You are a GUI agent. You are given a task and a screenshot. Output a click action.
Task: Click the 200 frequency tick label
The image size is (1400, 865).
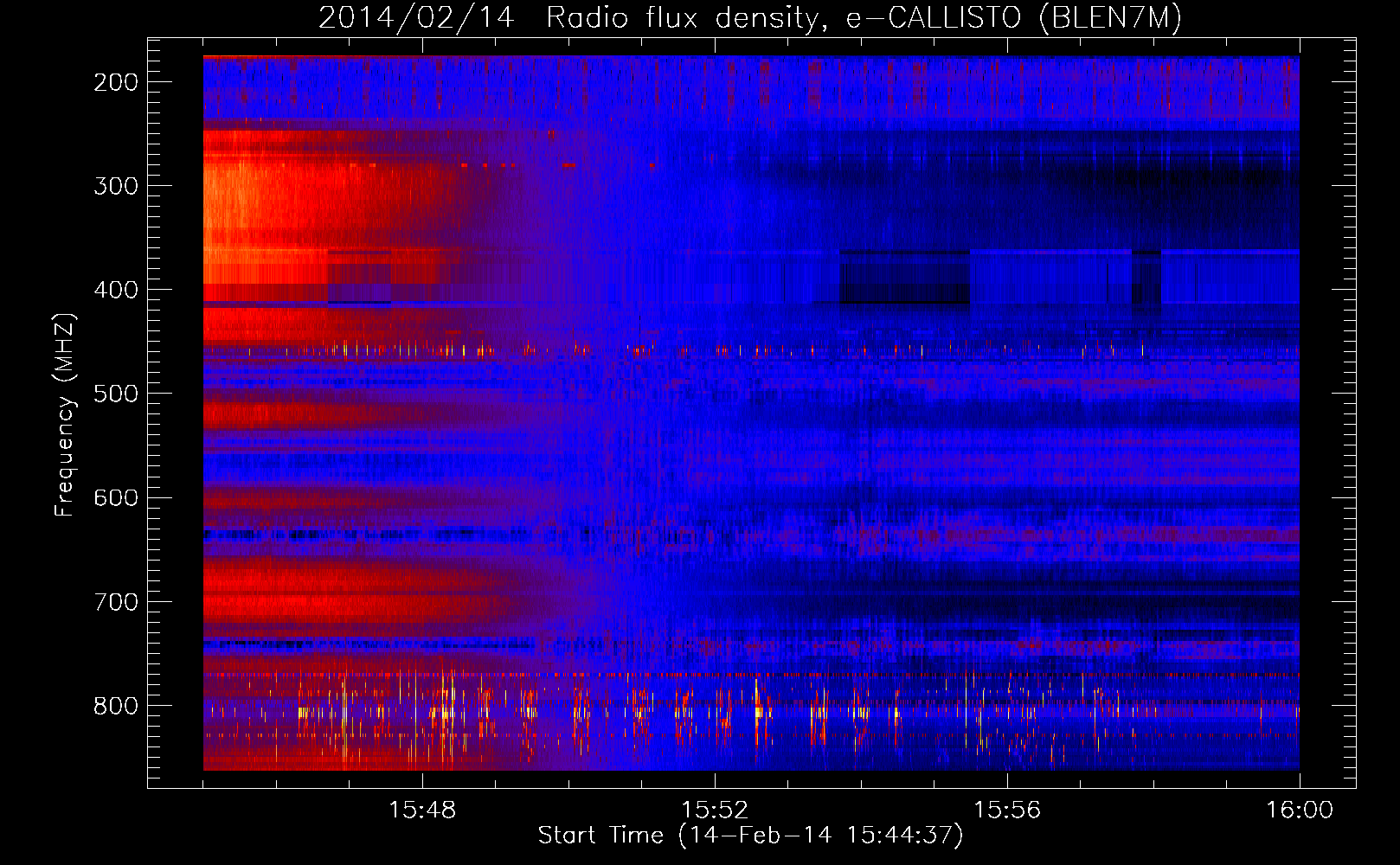(x=116, y=82)
